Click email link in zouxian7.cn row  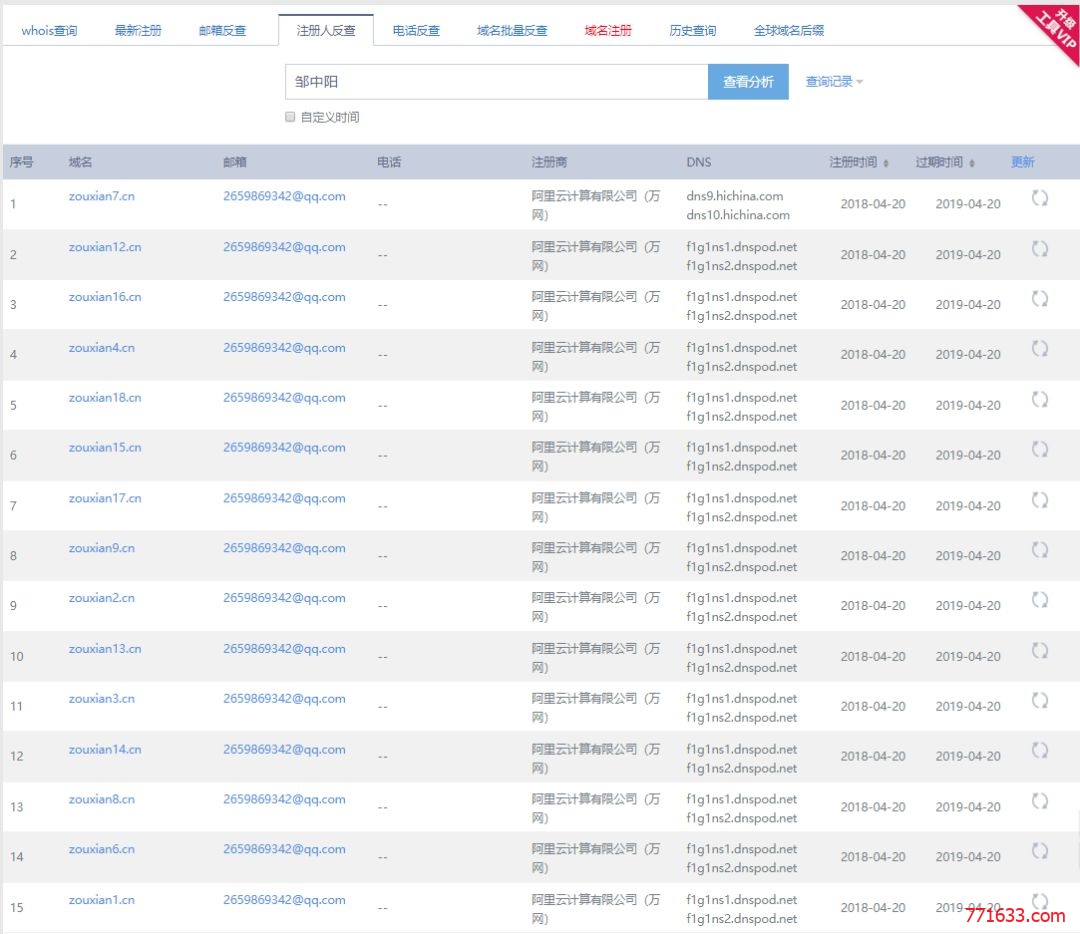284,196
